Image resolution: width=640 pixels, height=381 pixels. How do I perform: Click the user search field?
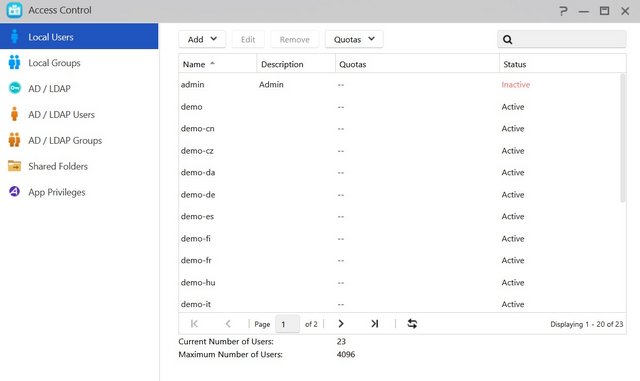[562, 39]
